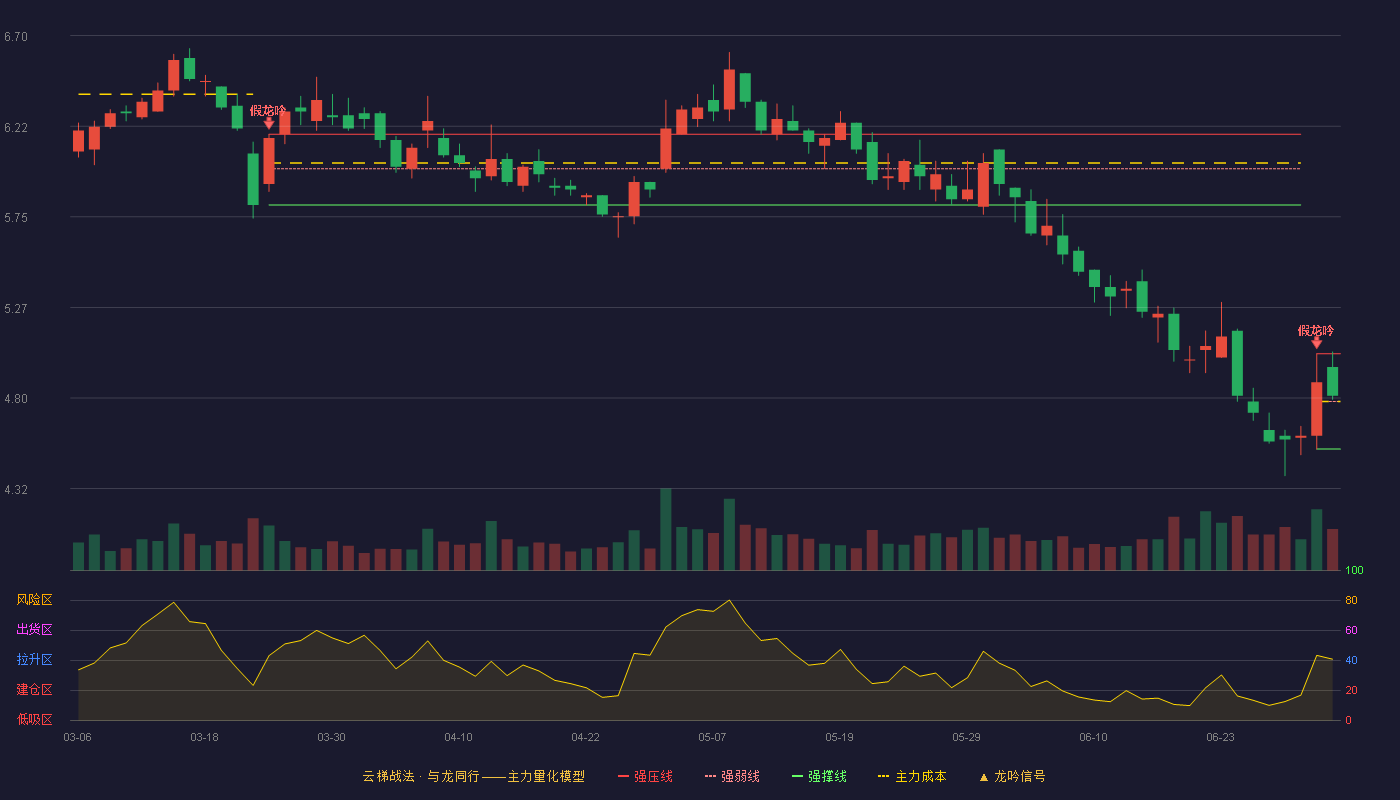Select the 建仓区 zone label

(x=35, y=690)
